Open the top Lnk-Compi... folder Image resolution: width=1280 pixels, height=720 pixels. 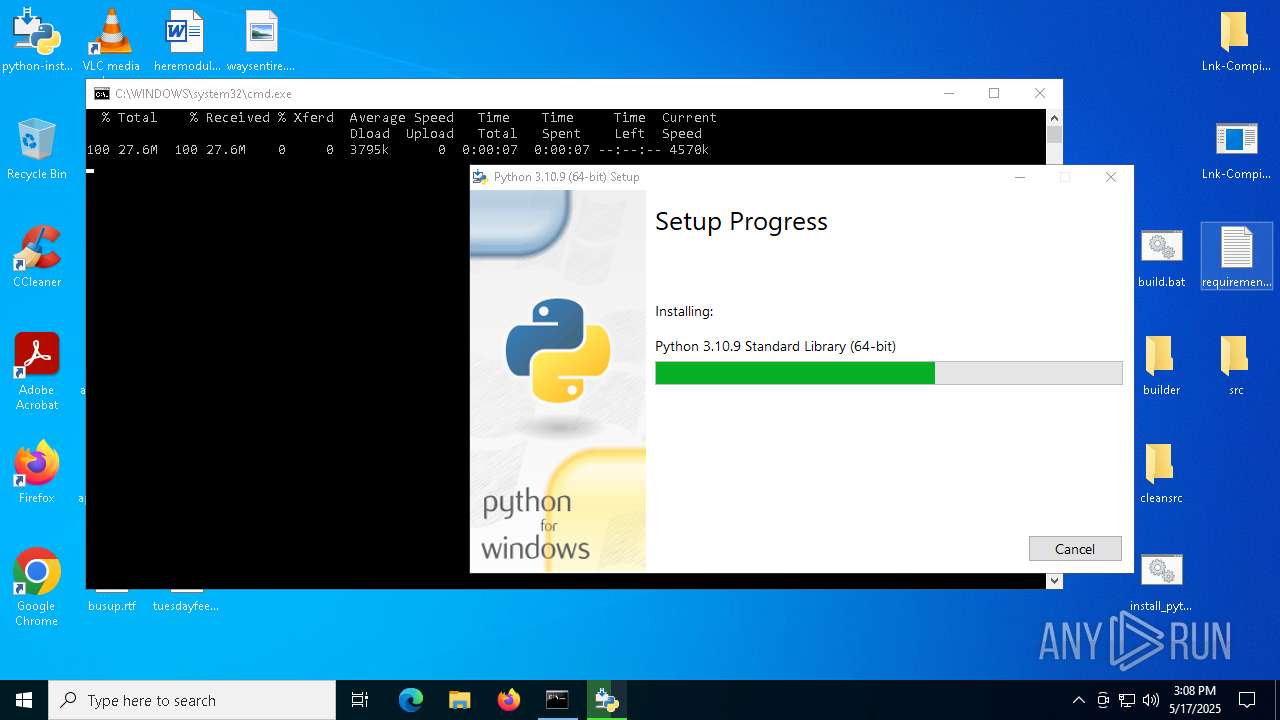pos(1235,40)
